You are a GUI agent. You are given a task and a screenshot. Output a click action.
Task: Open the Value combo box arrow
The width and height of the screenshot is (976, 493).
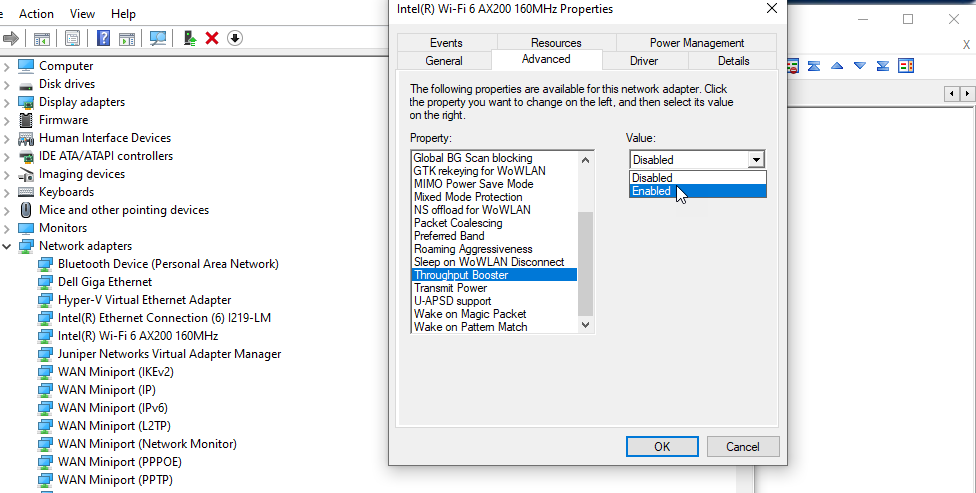pos(756,160)
